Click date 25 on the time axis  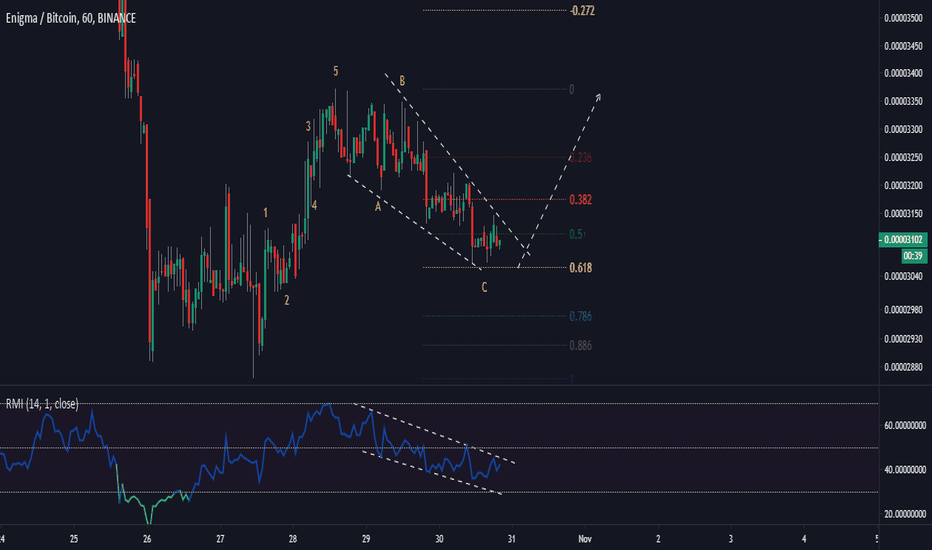74,539
